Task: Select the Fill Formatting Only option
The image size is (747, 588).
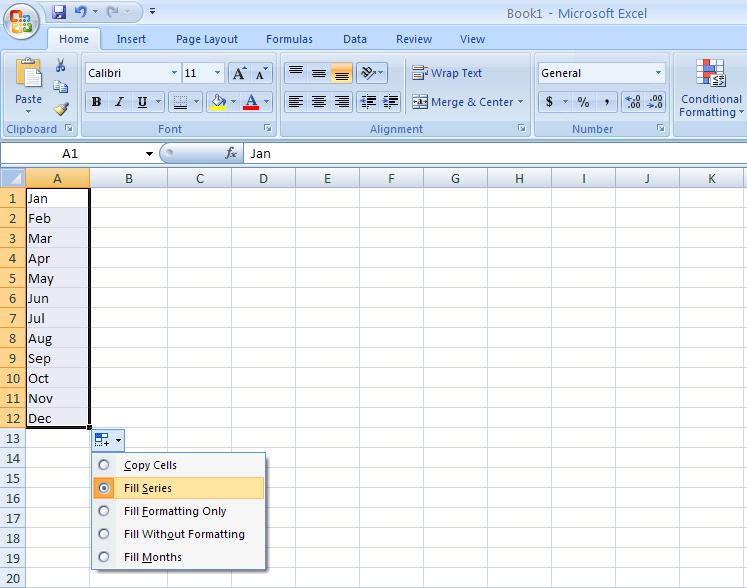Action: (104, 511)
